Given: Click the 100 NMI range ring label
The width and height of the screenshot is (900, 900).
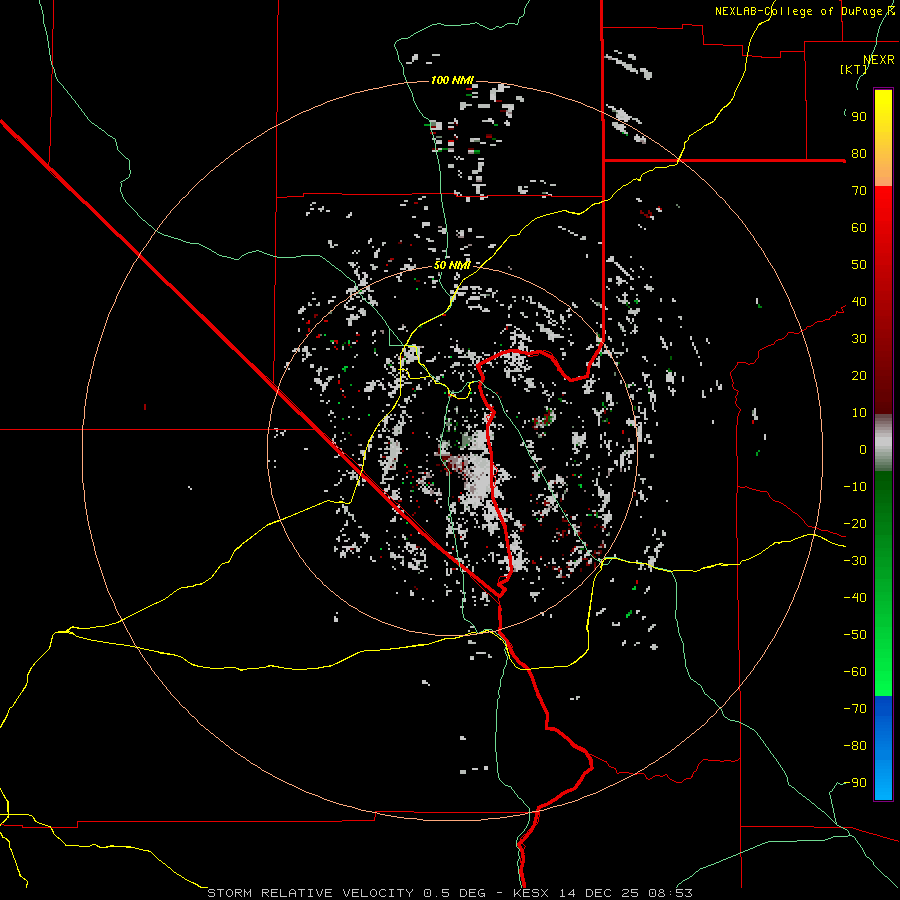Looking at the screenshot, I should (x=452, y=80).
